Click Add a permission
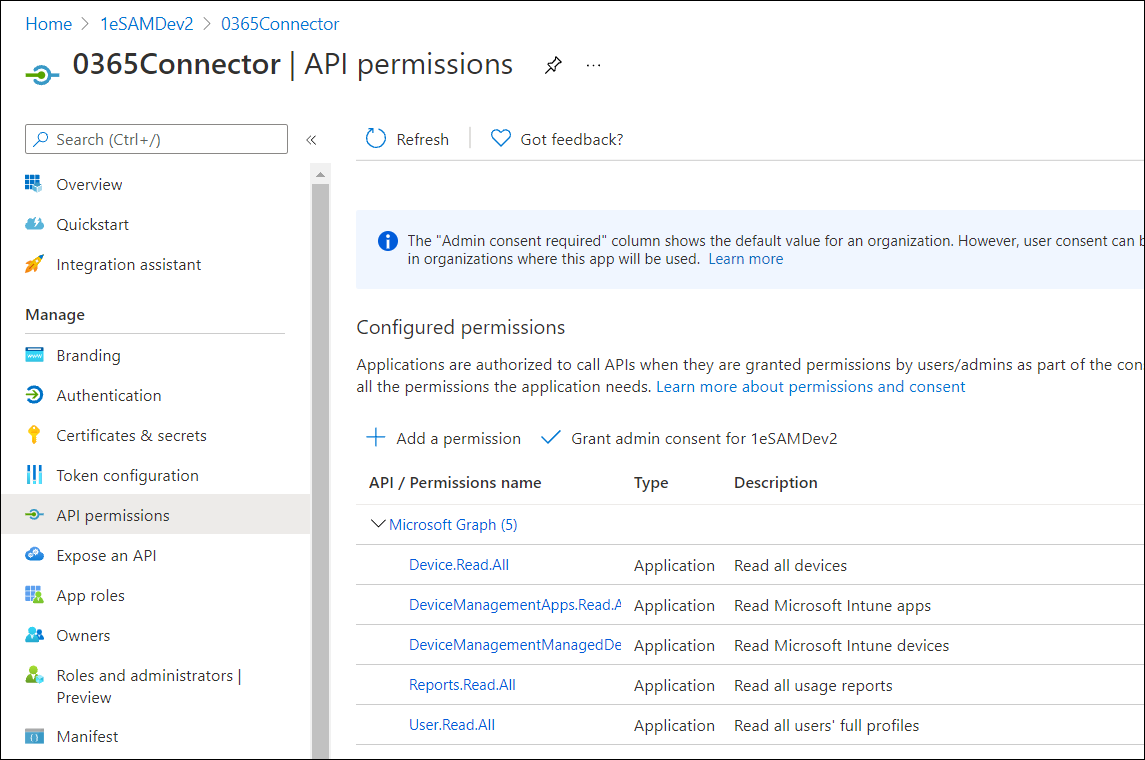The width and height of the screenshot is (1145, 760). tap(444, 438)
